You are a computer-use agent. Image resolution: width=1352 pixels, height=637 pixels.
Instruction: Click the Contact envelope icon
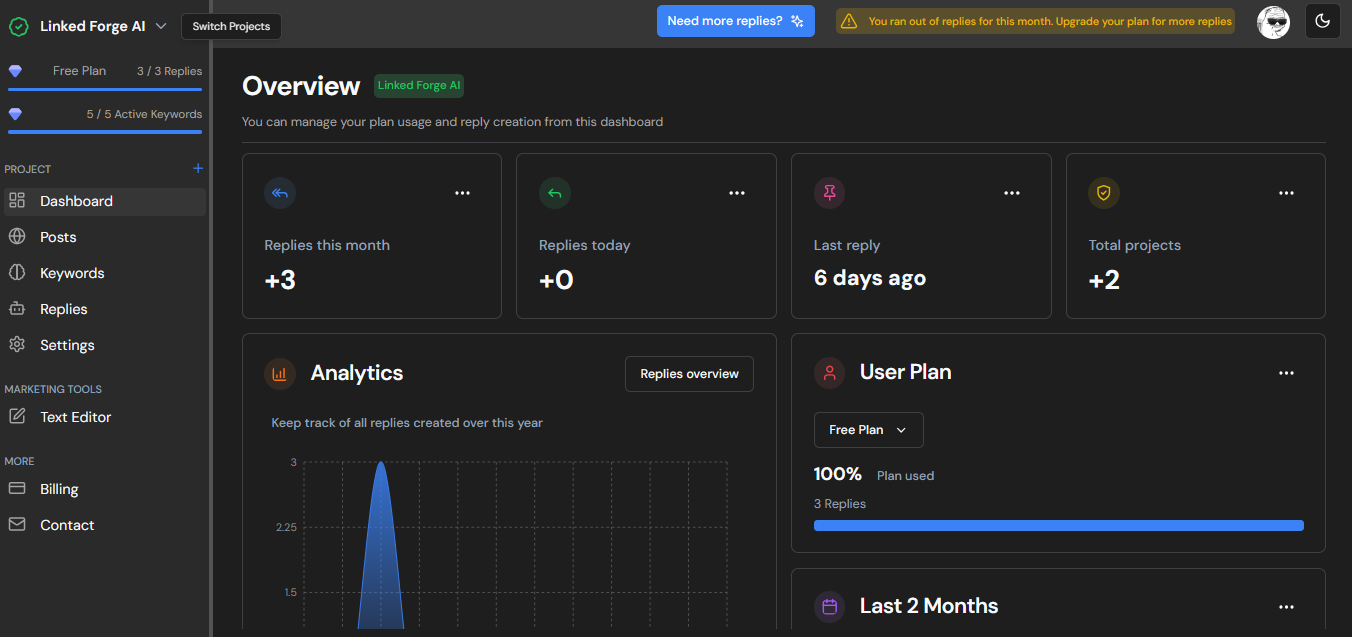click(17, 525)
